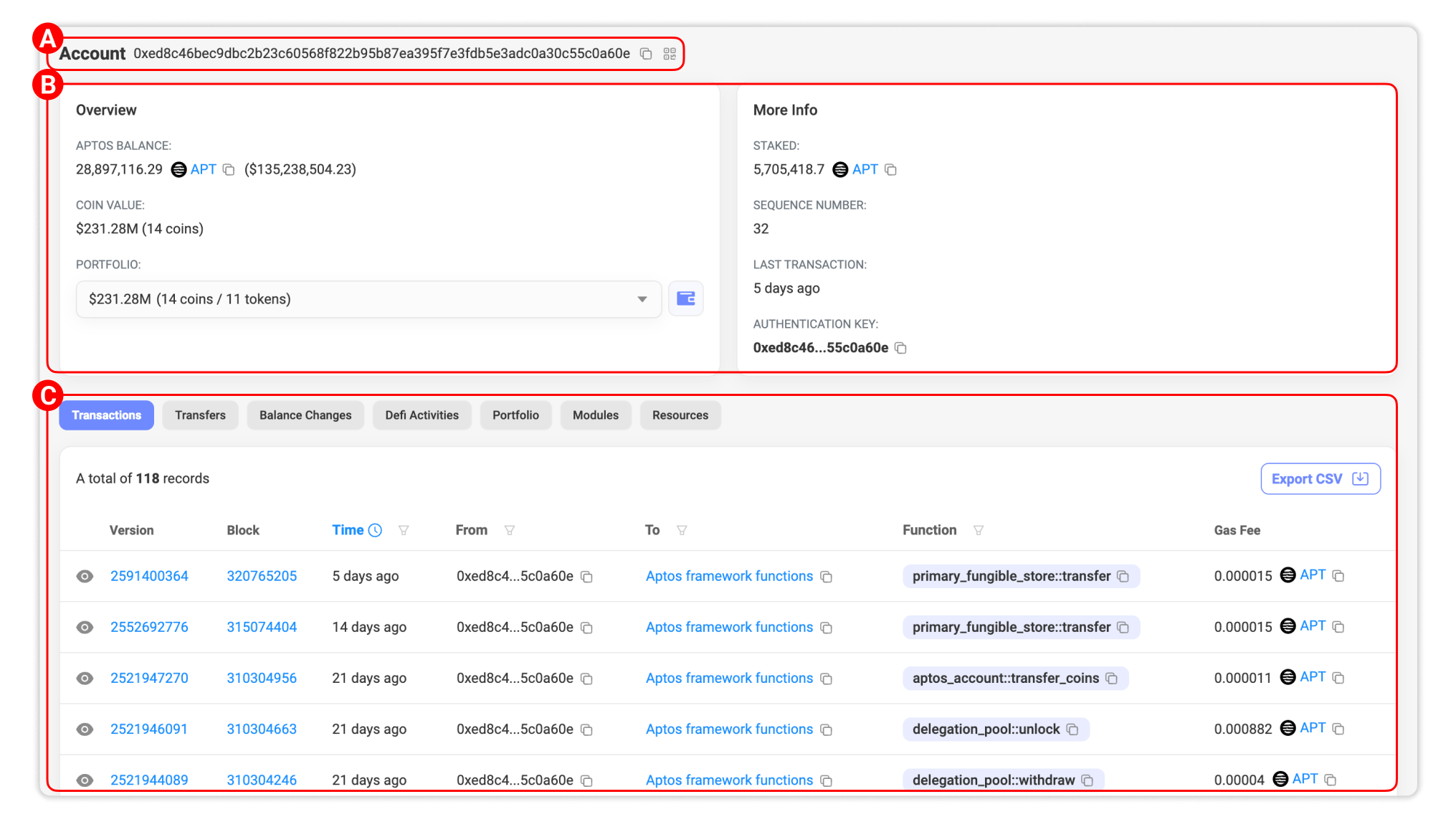Screen dimensions: 1456x822
Task: Expand the Portfolio $231.28M dropdown
Action: tap(368, 299)
